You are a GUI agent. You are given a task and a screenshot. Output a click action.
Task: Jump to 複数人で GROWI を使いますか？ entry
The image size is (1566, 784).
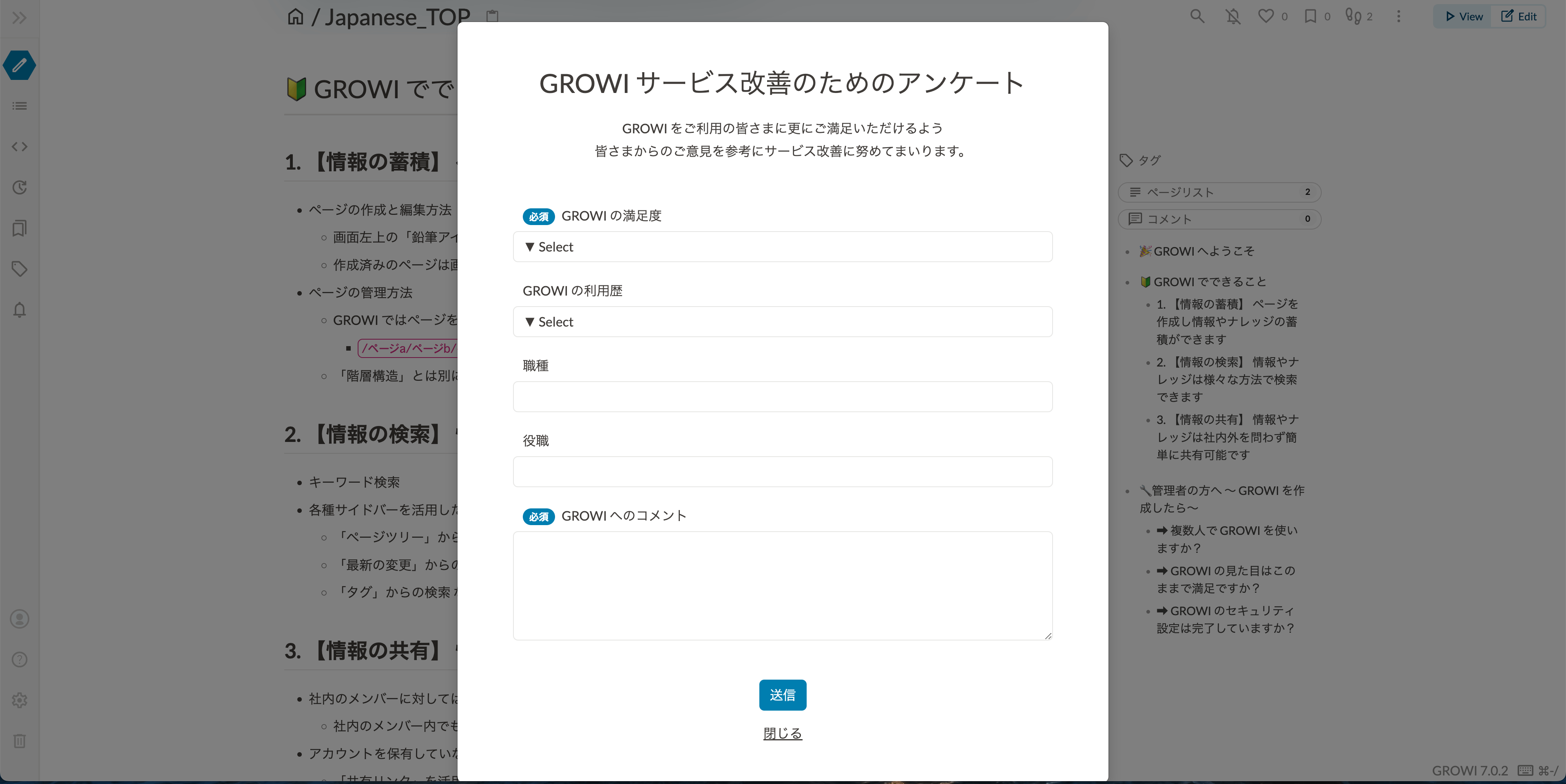tap(1227, 539)
